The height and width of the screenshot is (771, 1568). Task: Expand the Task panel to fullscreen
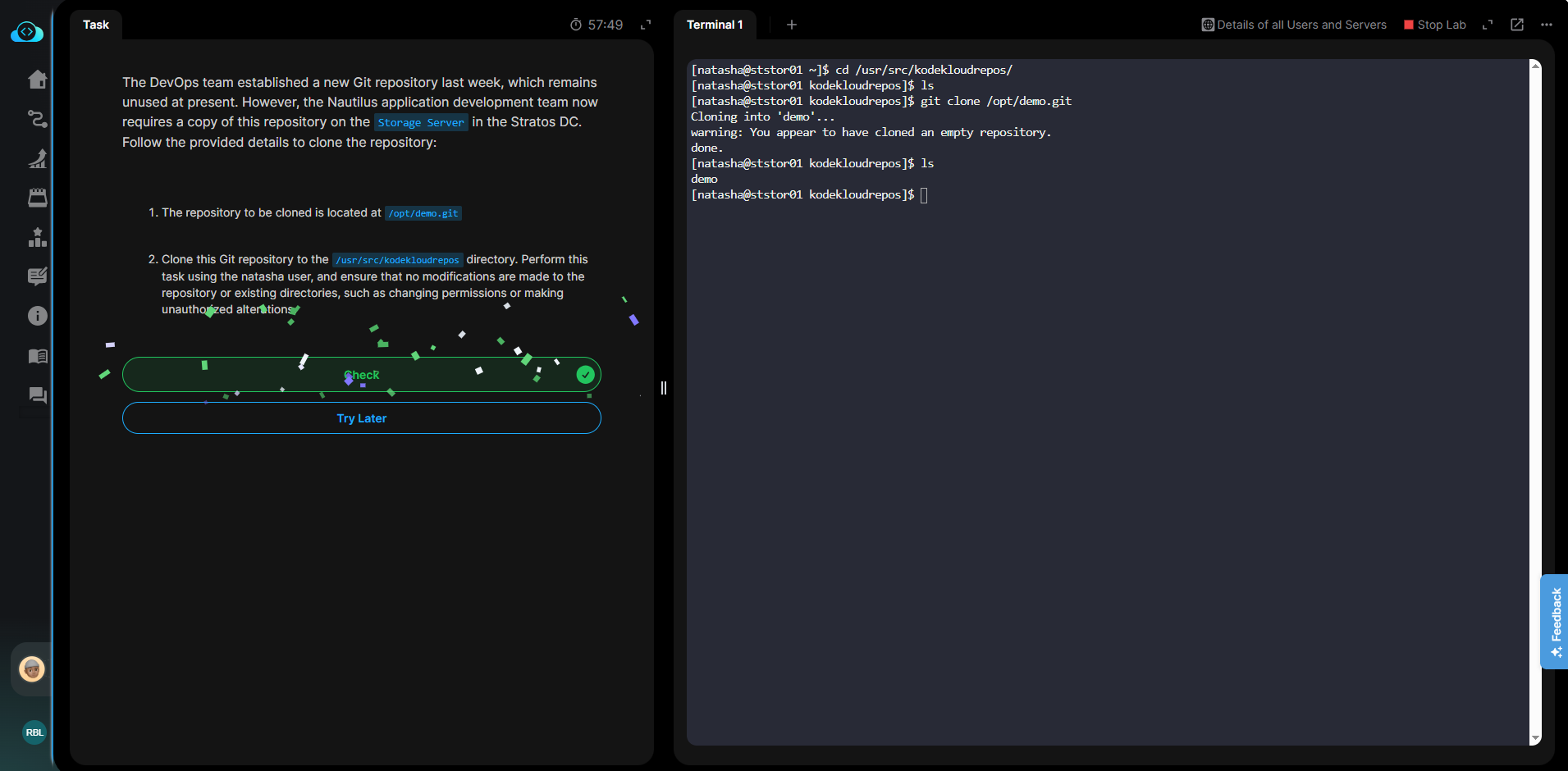pyautogui.click(x=646, y=25)
